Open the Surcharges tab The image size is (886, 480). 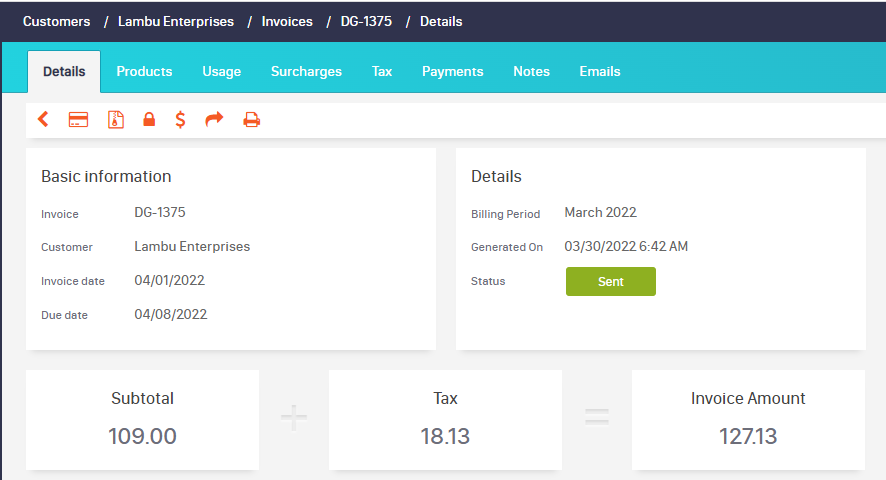306,72
